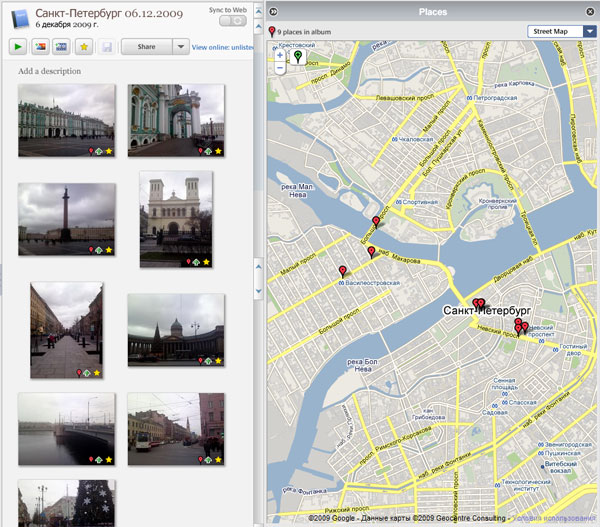Expand the Share button dropdown arrow
Image resolution: width=600 pixels, height=527 pixels.
tap(179, 46)
